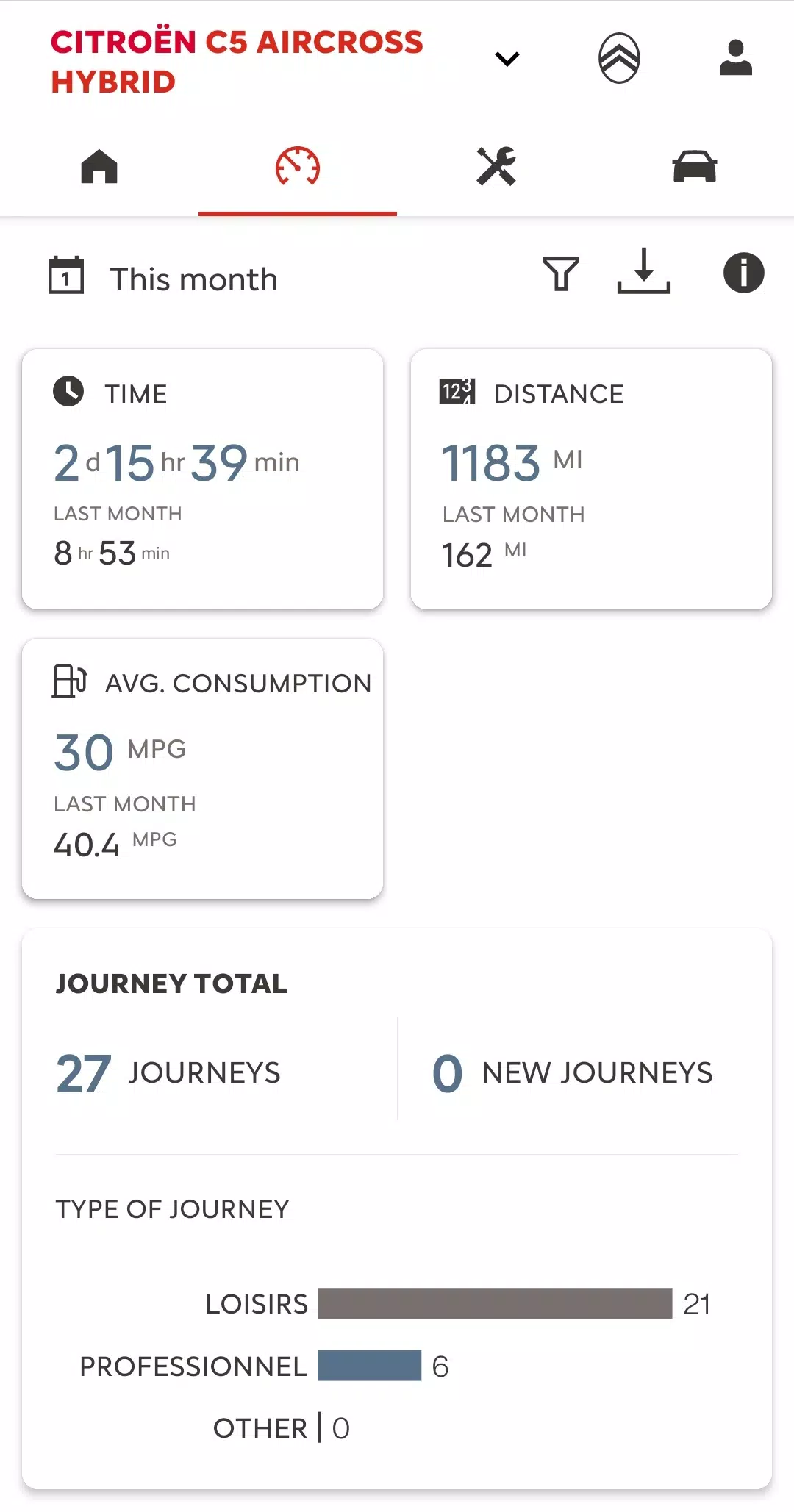
Task: Click the calendar icon beside This month
Action: pos(66,276)
